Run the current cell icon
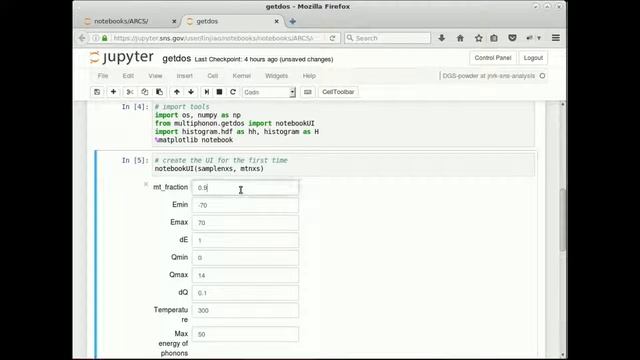This screenshot has height=360, width=640. click(207, 92)
